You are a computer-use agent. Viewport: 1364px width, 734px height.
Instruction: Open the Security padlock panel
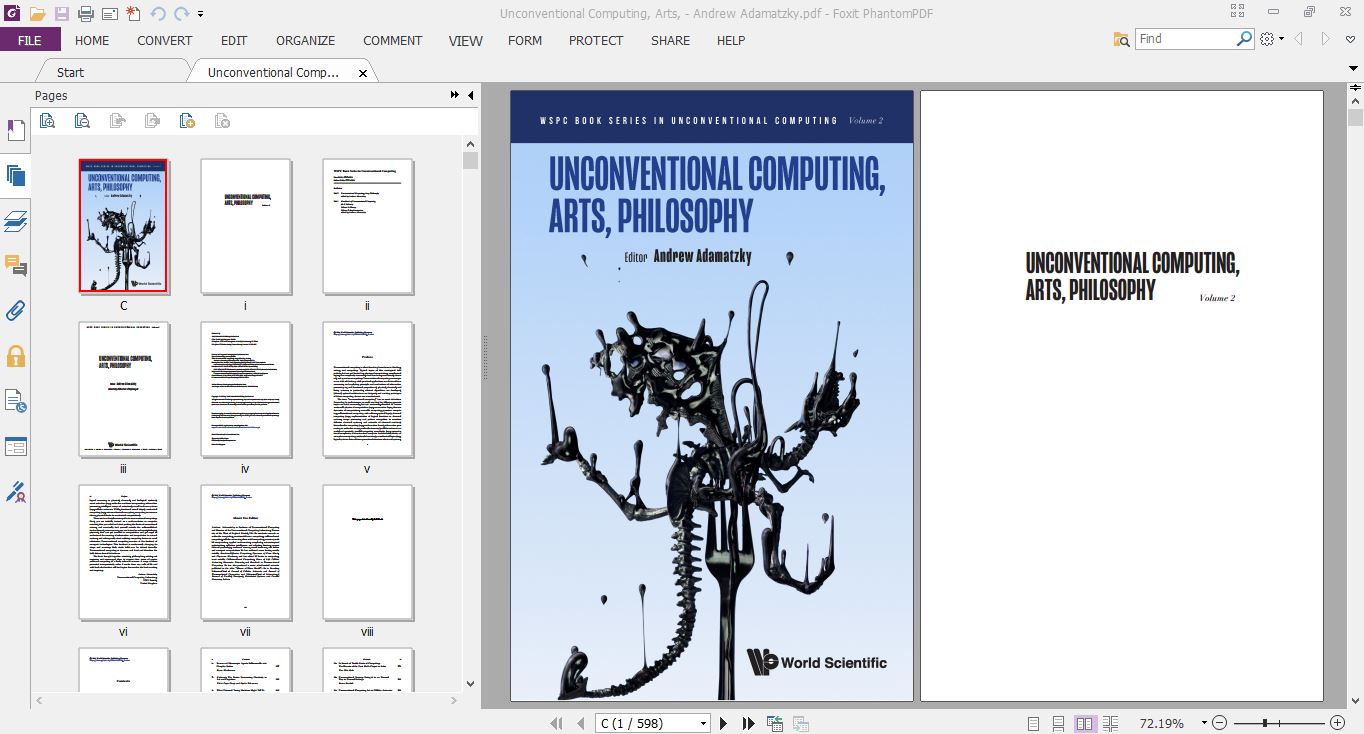(15, 356)
